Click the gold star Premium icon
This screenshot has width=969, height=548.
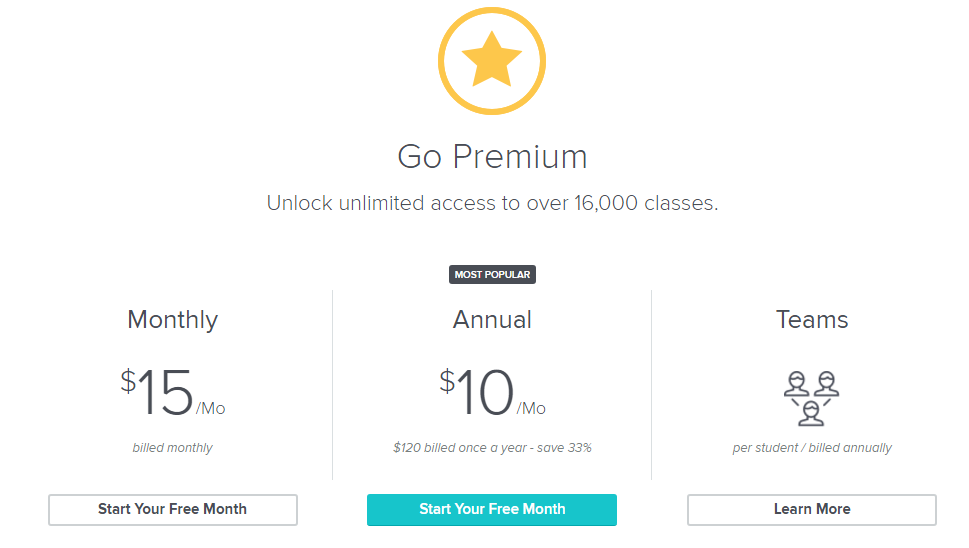(492, 61)
